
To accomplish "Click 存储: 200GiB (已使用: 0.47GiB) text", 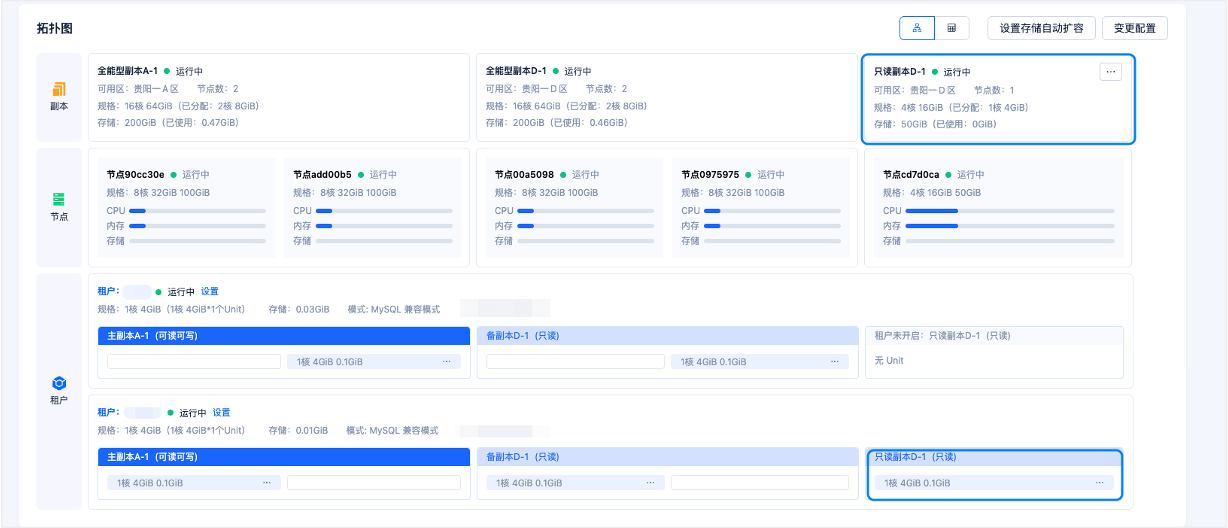I will pos(168,123).
